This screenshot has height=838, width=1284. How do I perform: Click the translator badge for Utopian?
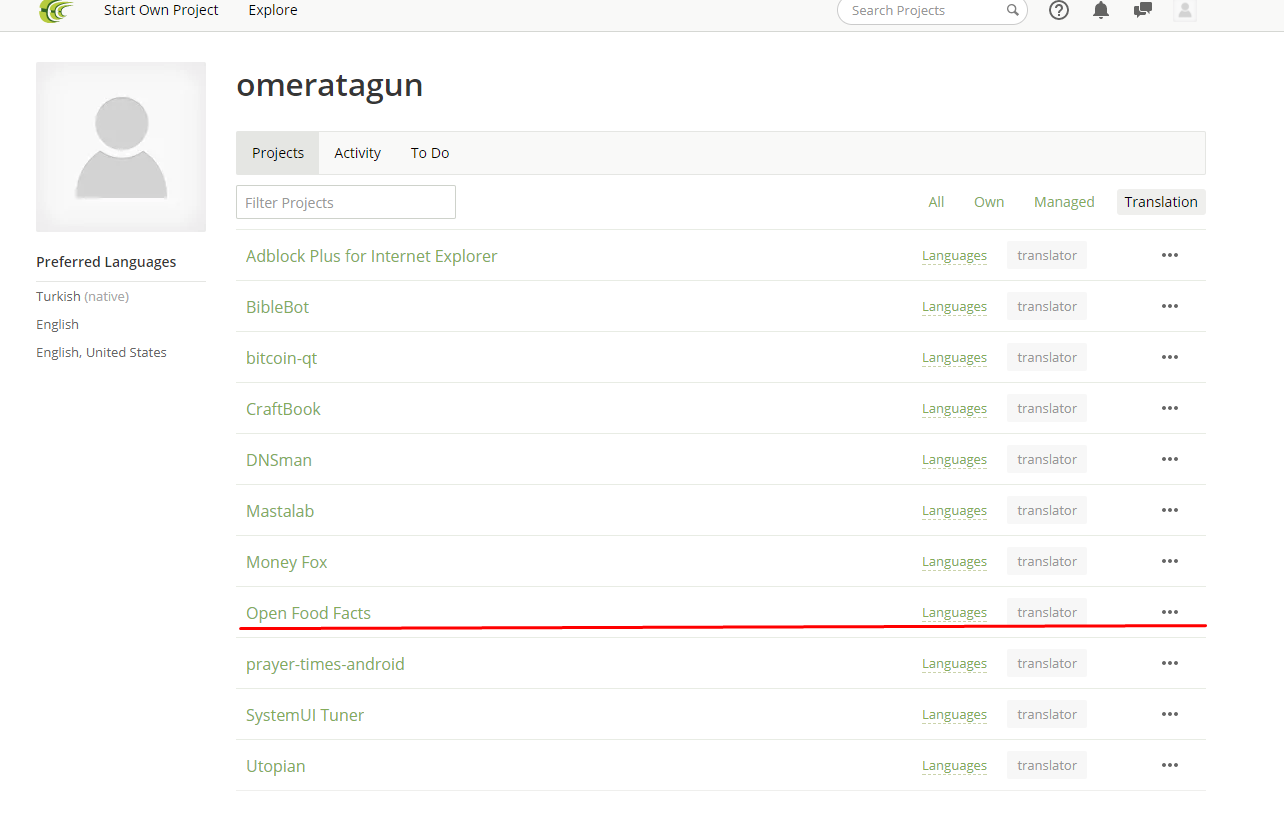click(x=1047, y=765)
